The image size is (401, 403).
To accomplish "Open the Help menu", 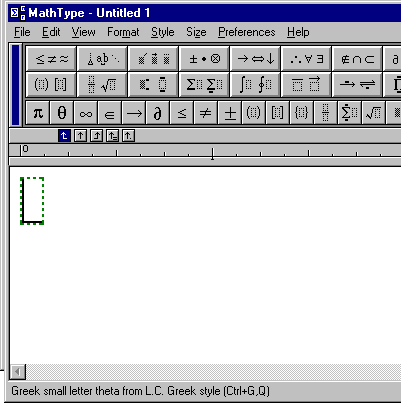I will pos(298,32).
